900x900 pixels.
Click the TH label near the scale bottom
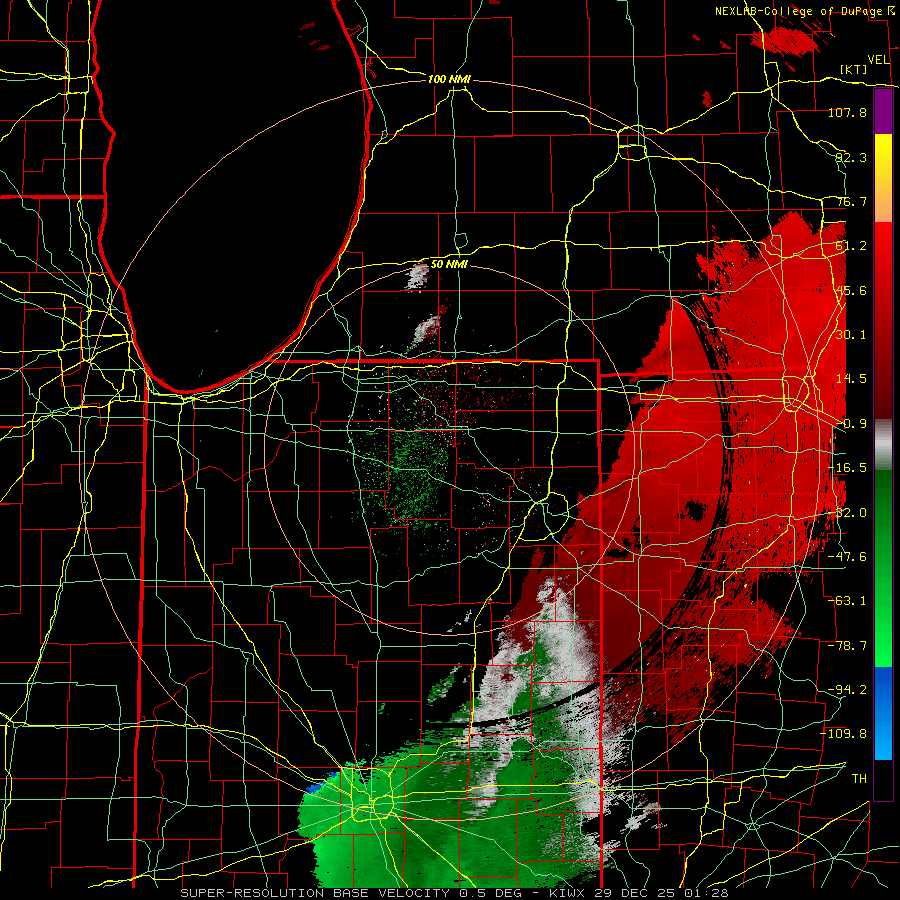(859, 779)
